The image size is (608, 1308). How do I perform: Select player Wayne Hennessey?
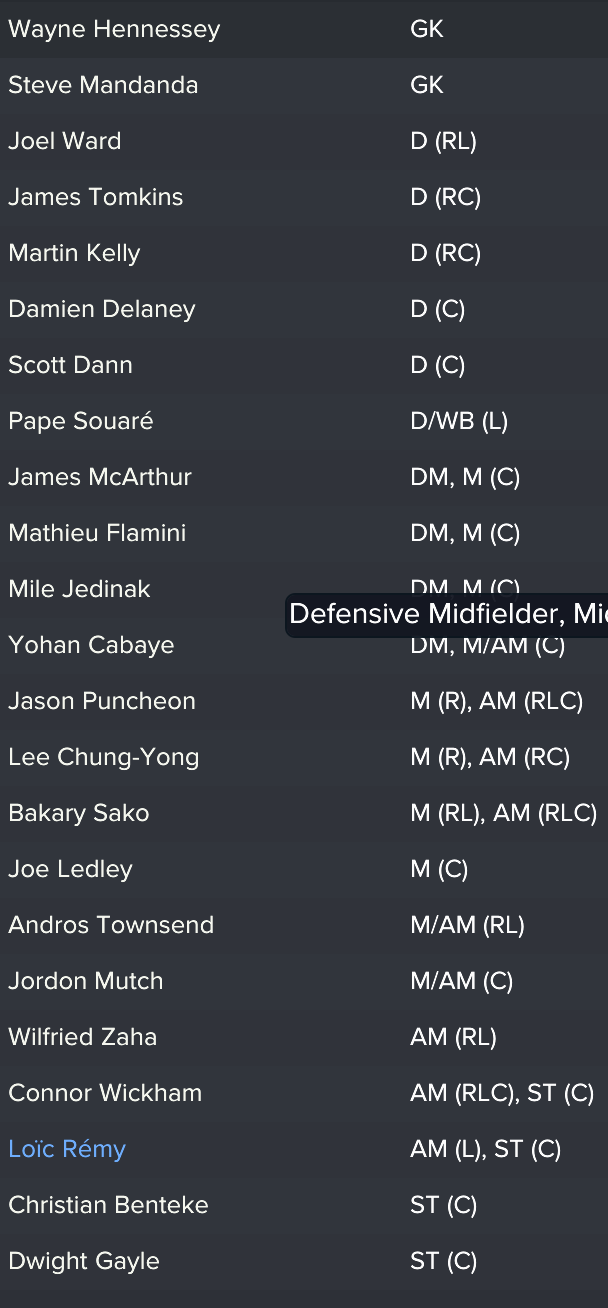(x=114, y=29)
